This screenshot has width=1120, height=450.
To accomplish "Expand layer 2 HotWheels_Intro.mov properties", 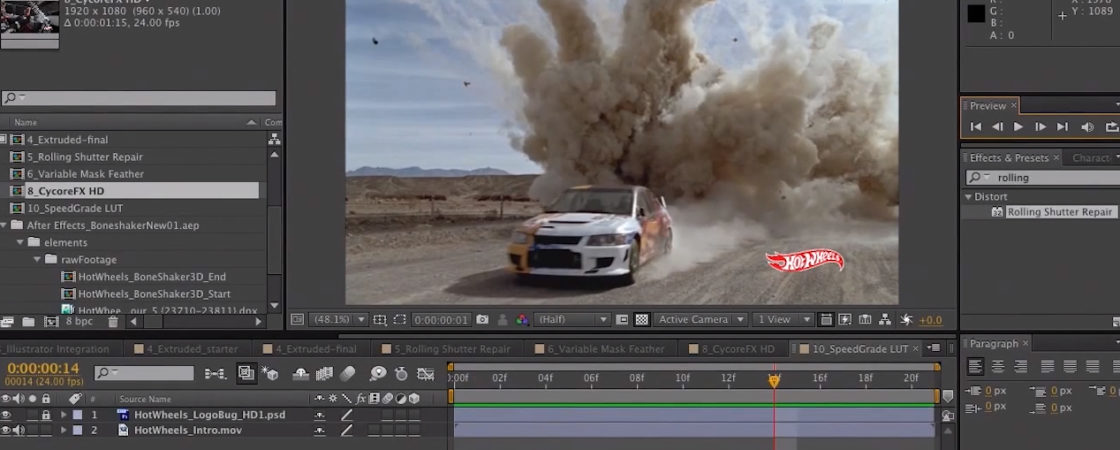I will (x=64, y=430).
